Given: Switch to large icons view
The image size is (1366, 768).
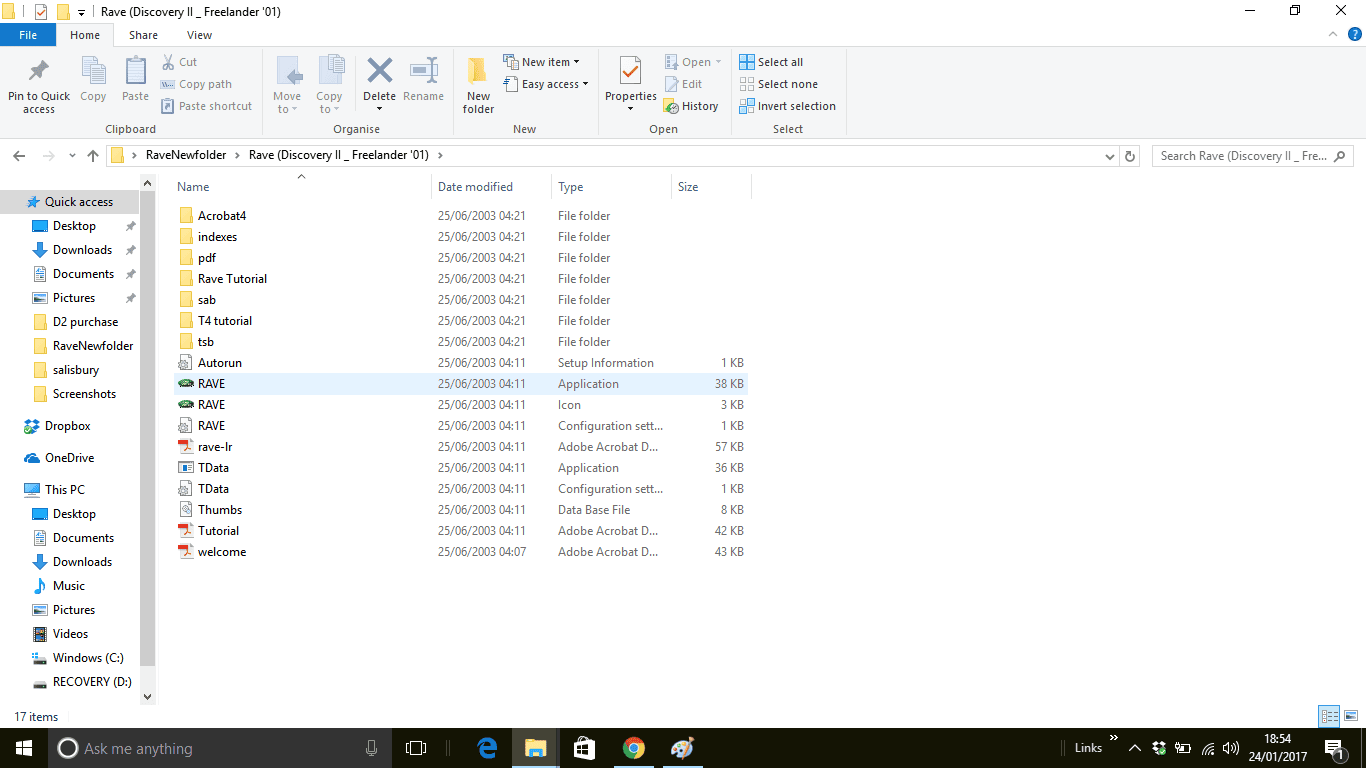Looking at the screenshot, I should [1351, 716].
